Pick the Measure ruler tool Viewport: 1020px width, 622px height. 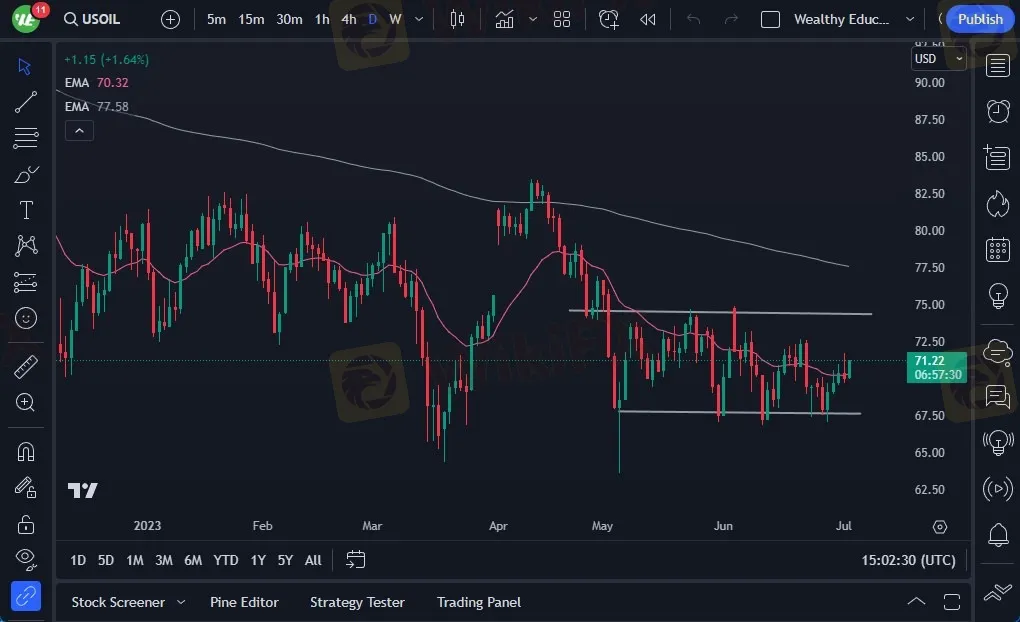[x=26, y=367]
